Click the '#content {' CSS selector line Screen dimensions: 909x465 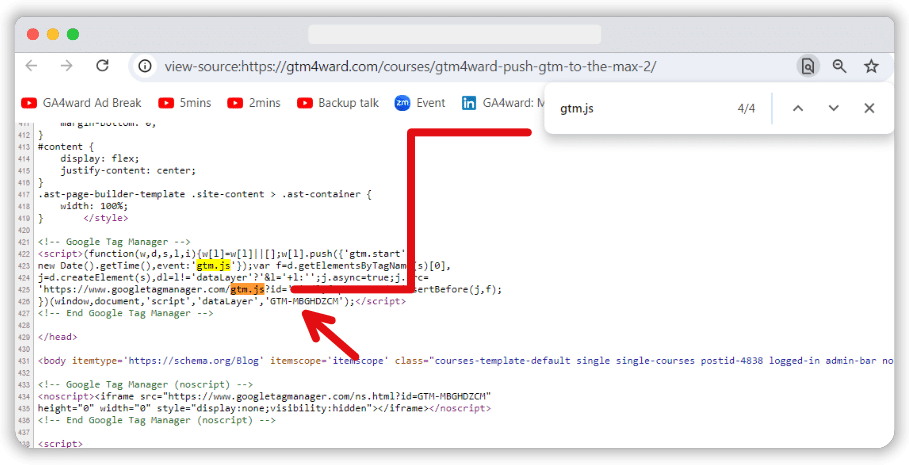click(66, 147)
